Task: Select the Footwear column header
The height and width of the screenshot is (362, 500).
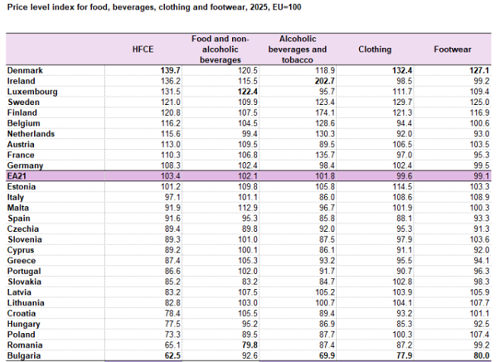Action: [452, 49]
